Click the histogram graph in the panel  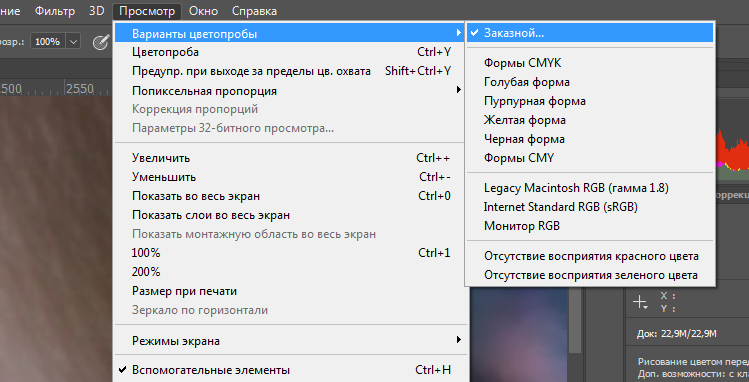pyautogui.click(x=732, y=155)
